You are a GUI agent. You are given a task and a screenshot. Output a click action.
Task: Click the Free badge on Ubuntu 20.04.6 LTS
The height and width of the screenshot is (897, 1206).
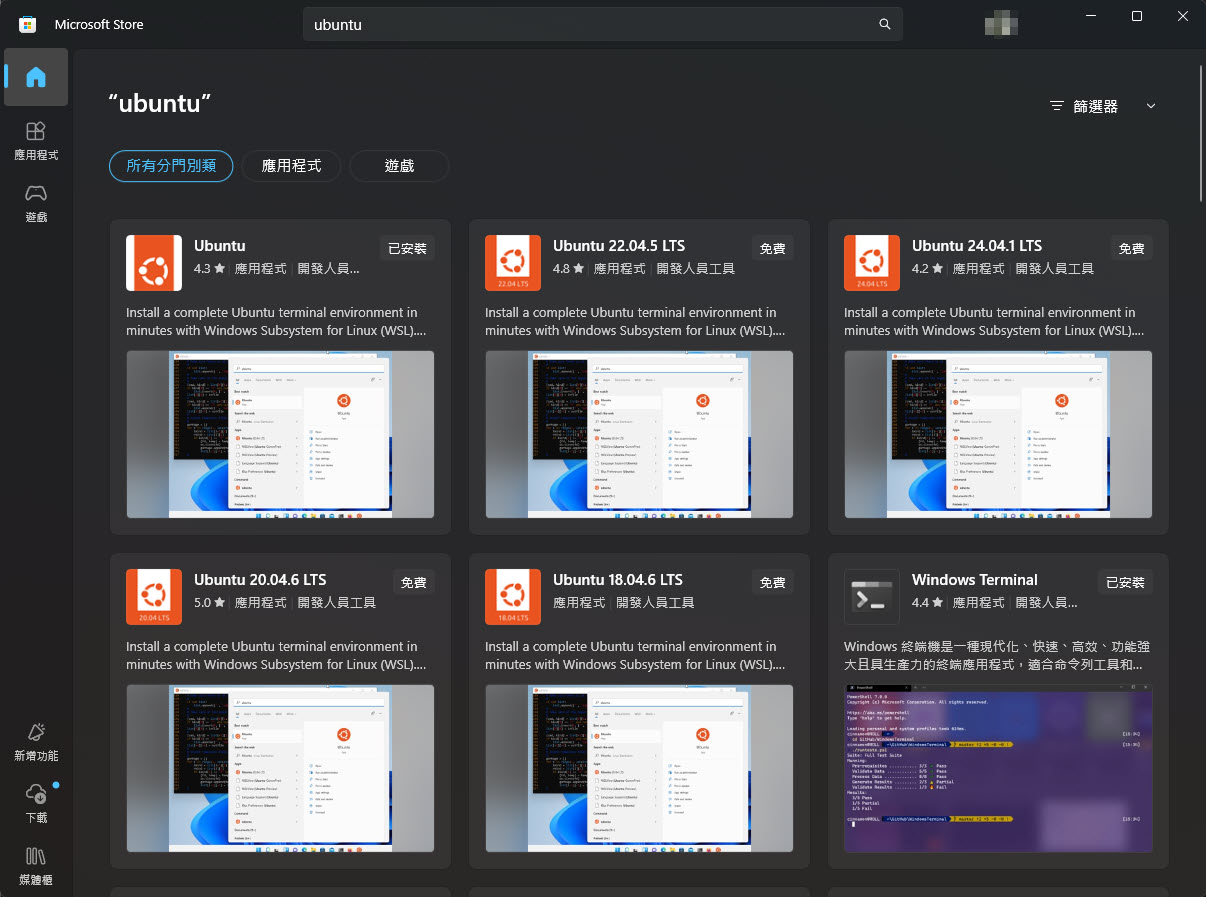click(x=413, y=582)
